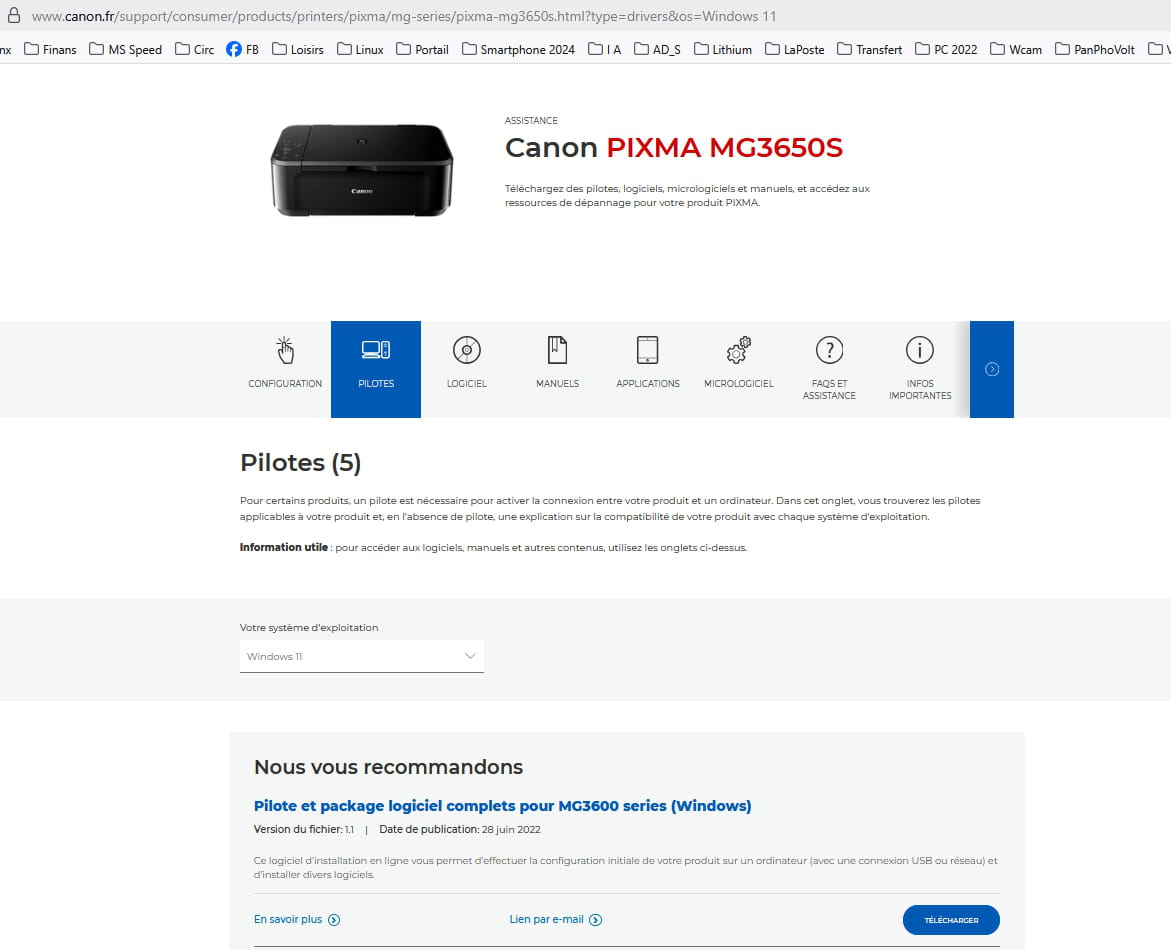The height and width of the screenshot is (950, 1171).
Task: Open the Manuels document icon
Action: (x=557, y=350)
